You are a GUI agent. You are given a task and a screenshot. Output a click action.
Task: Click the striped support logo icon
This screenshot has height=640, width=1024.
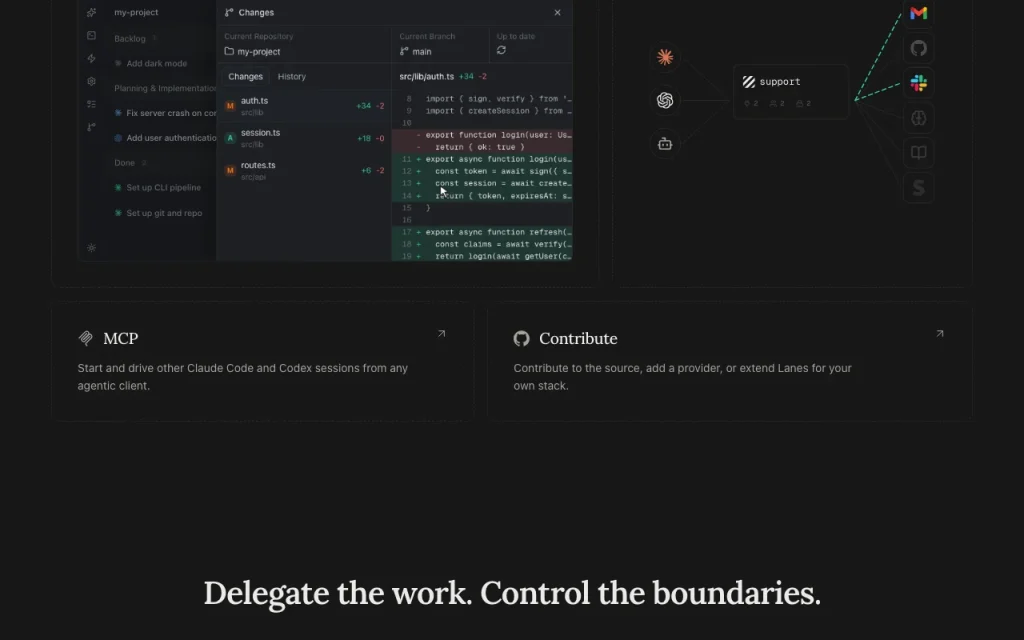pyautogui.click(x=748, y=82)
